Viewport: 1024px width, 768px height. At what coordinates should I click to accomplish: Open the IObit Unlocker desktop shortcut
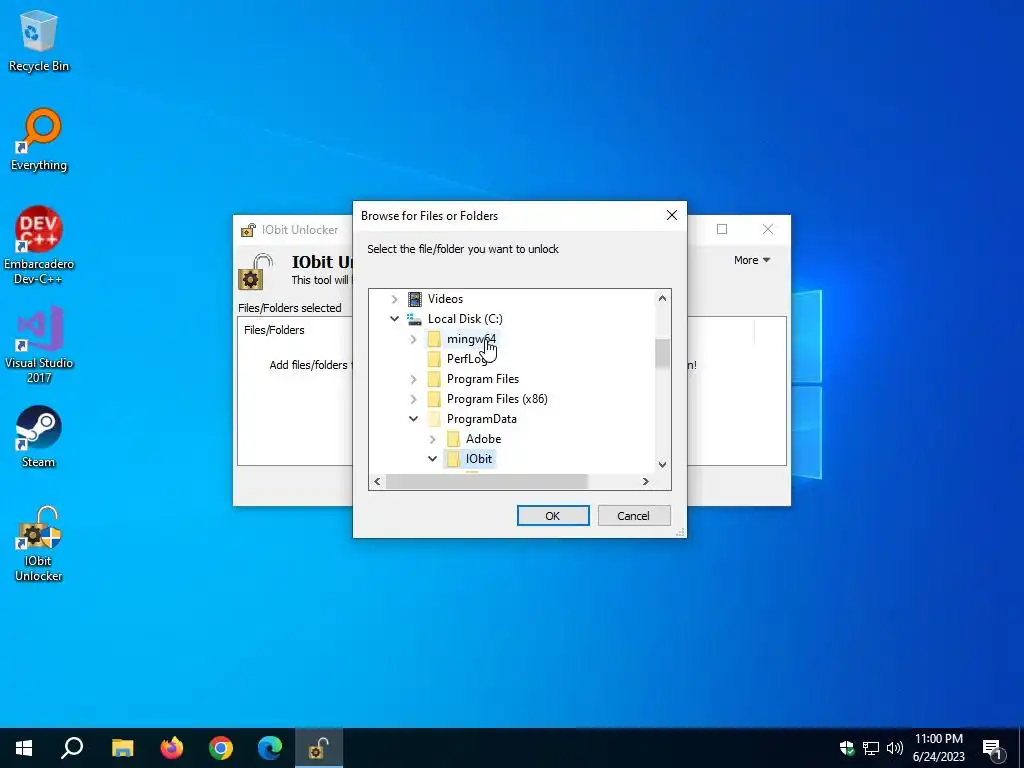coord(39,543)
